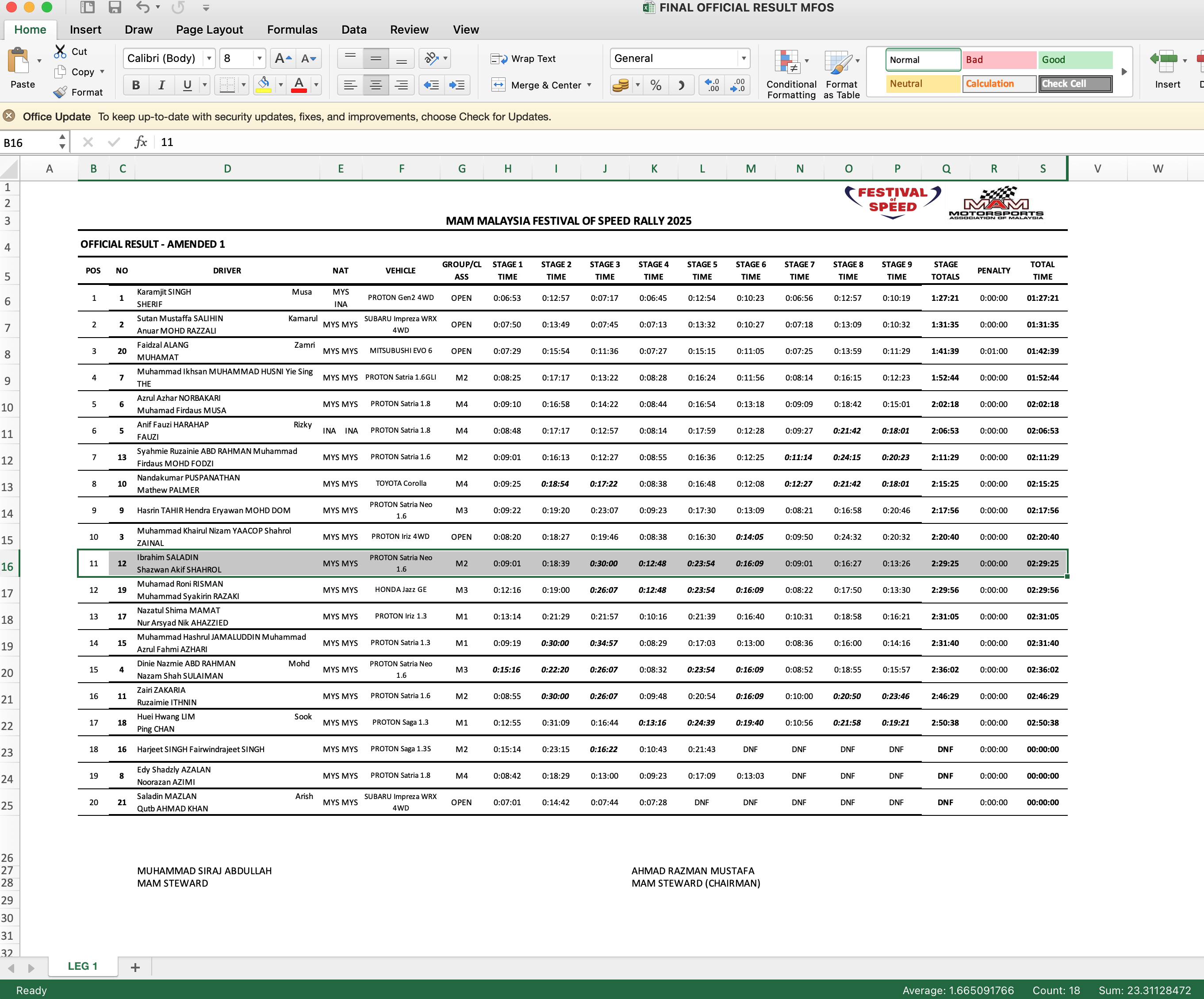Viewport: 1204px width, 999px height.
Task: Select the Bad cell style
Action: point(999,60)
